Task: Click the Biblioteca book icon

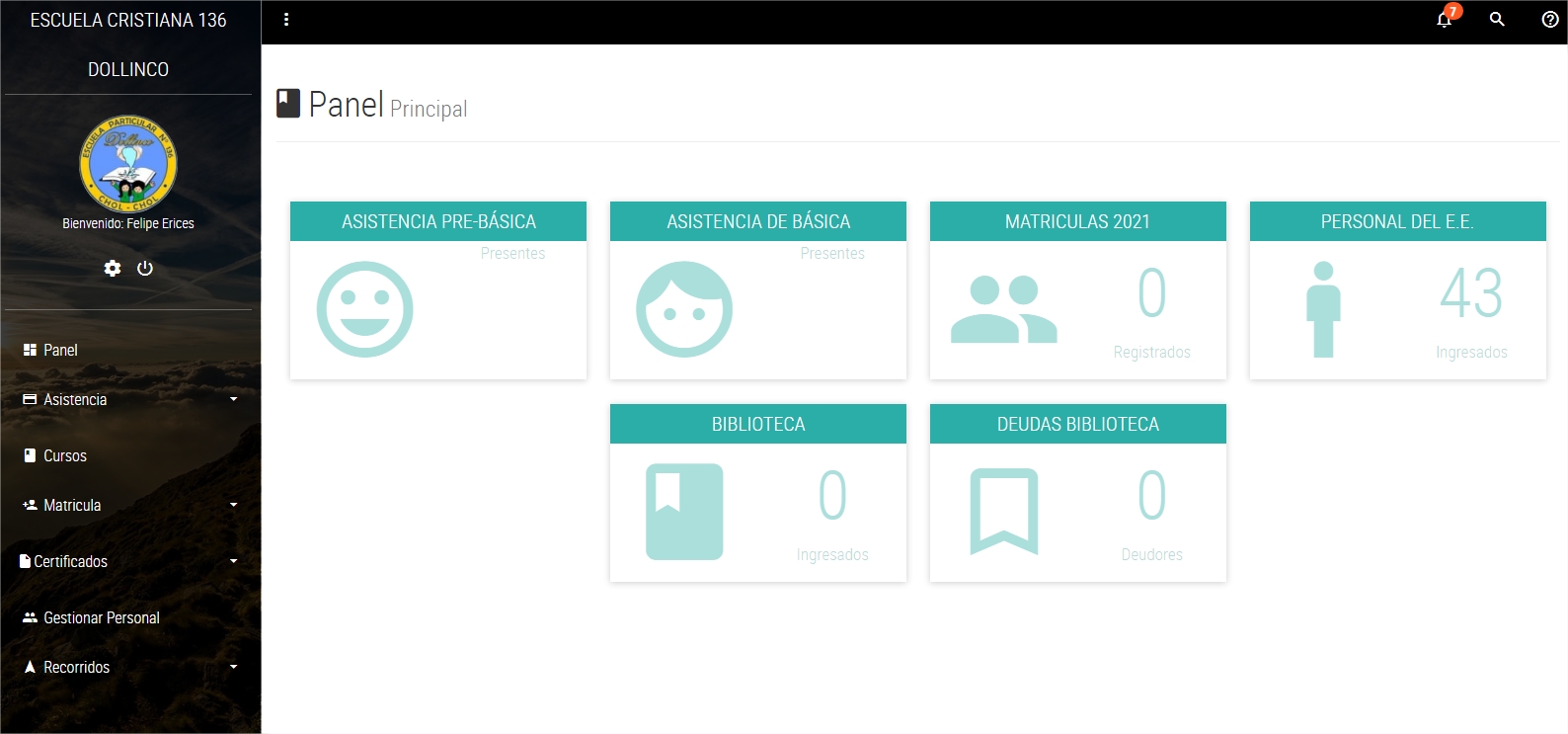Action: point(684,512)
